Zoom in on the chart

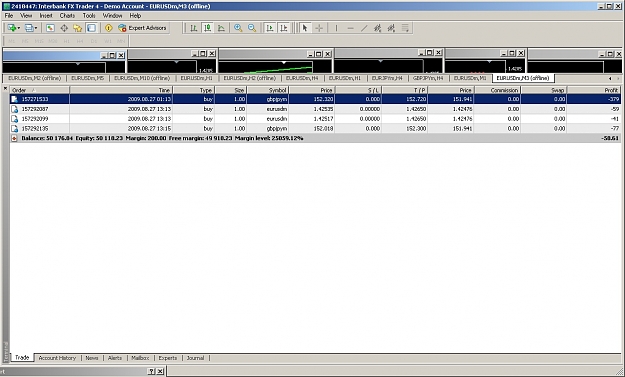tap(238, 28)
